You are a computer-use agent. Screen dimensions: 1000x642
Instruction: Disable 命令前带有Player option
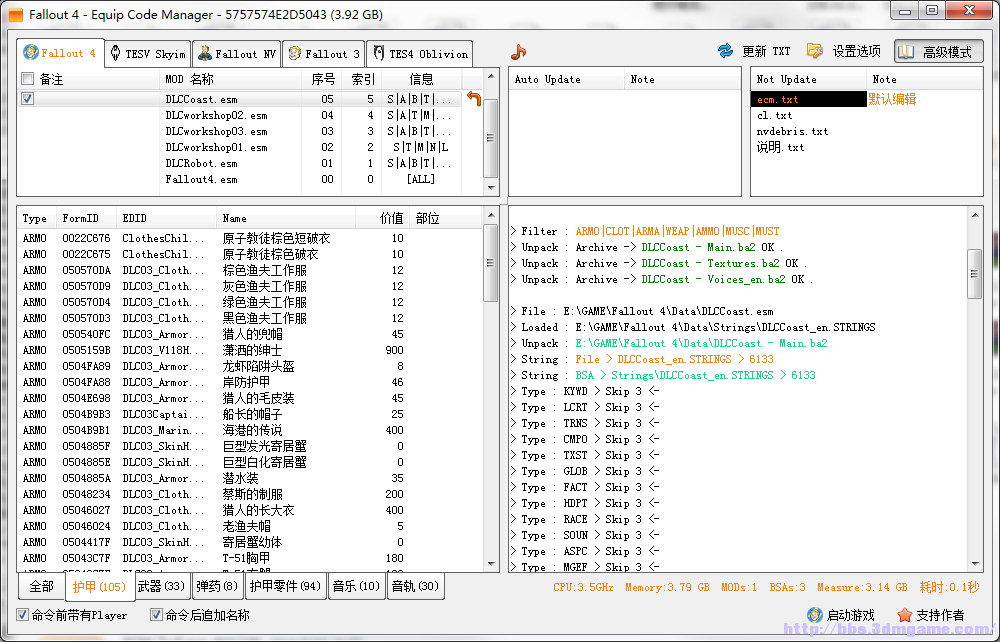pyautogui.click(x=23, y=615)
